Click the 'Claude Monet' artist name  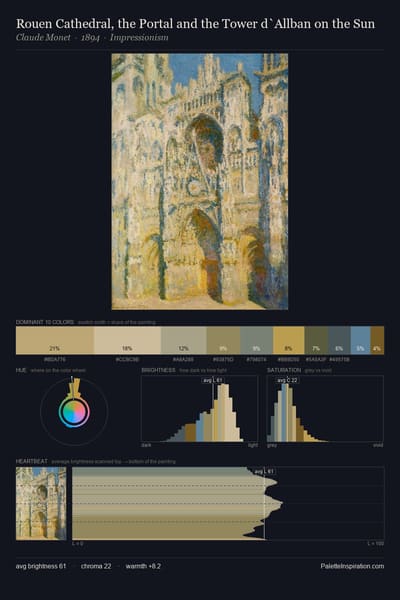43,38
